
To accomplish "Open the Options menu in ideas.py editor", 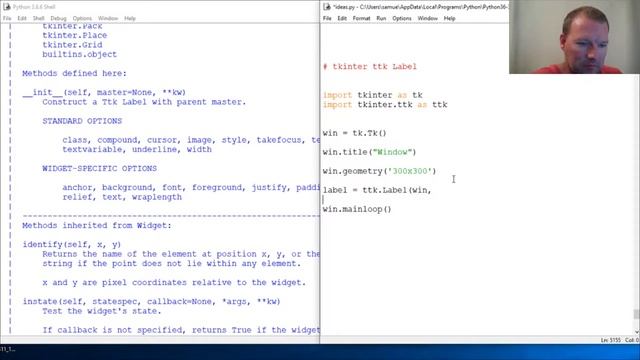I will (402, 18).
